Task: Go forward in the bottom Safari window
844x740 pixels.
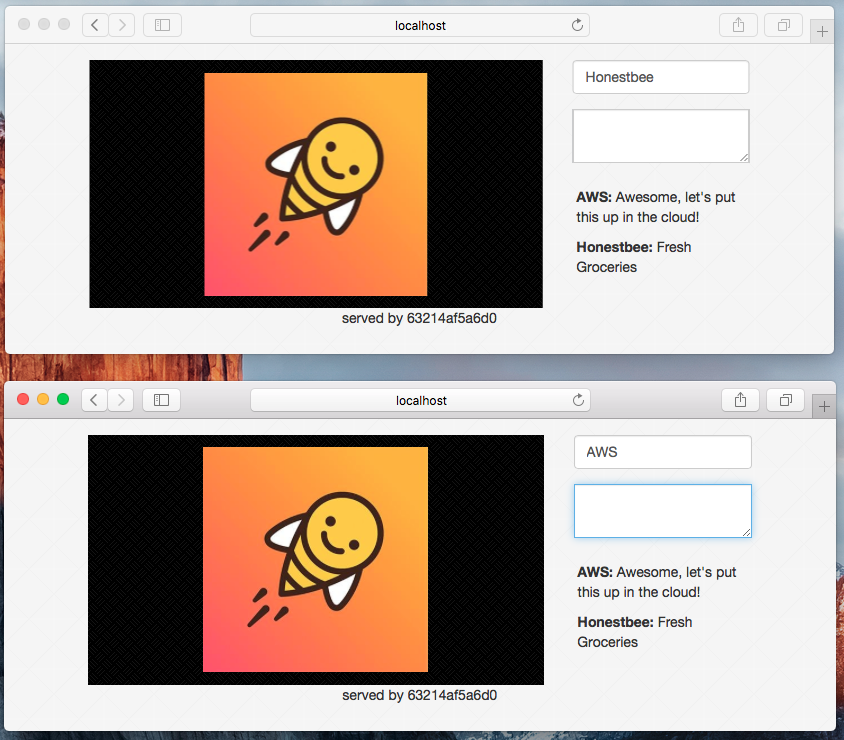Action: tap(121, 400)
